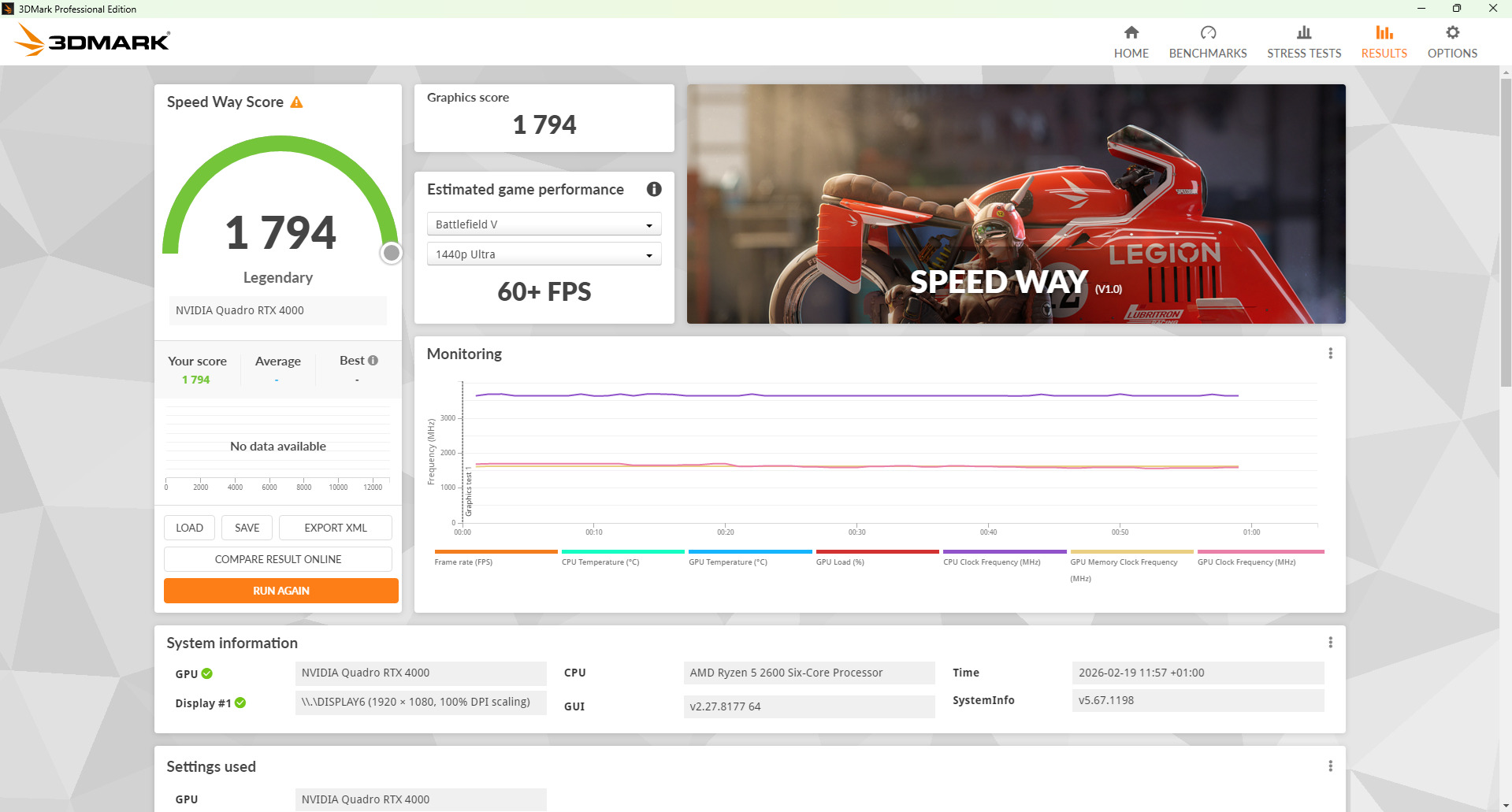
Task: Toggle the CPU Temperature legend series
Action: (x=623, y=558)
